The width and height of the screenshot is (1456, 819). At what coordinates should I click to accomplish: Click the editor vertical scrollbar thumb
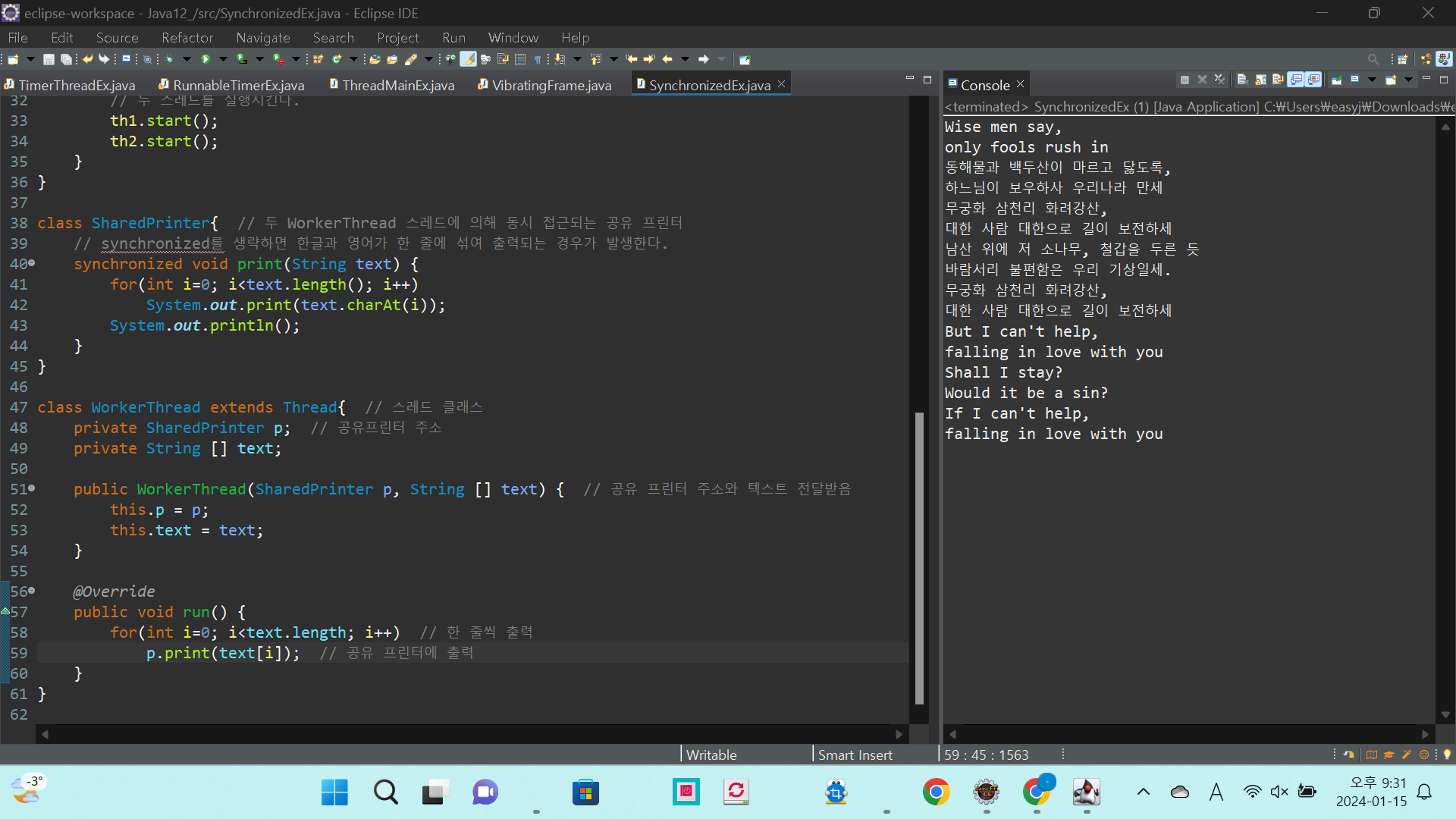[919, 557]
